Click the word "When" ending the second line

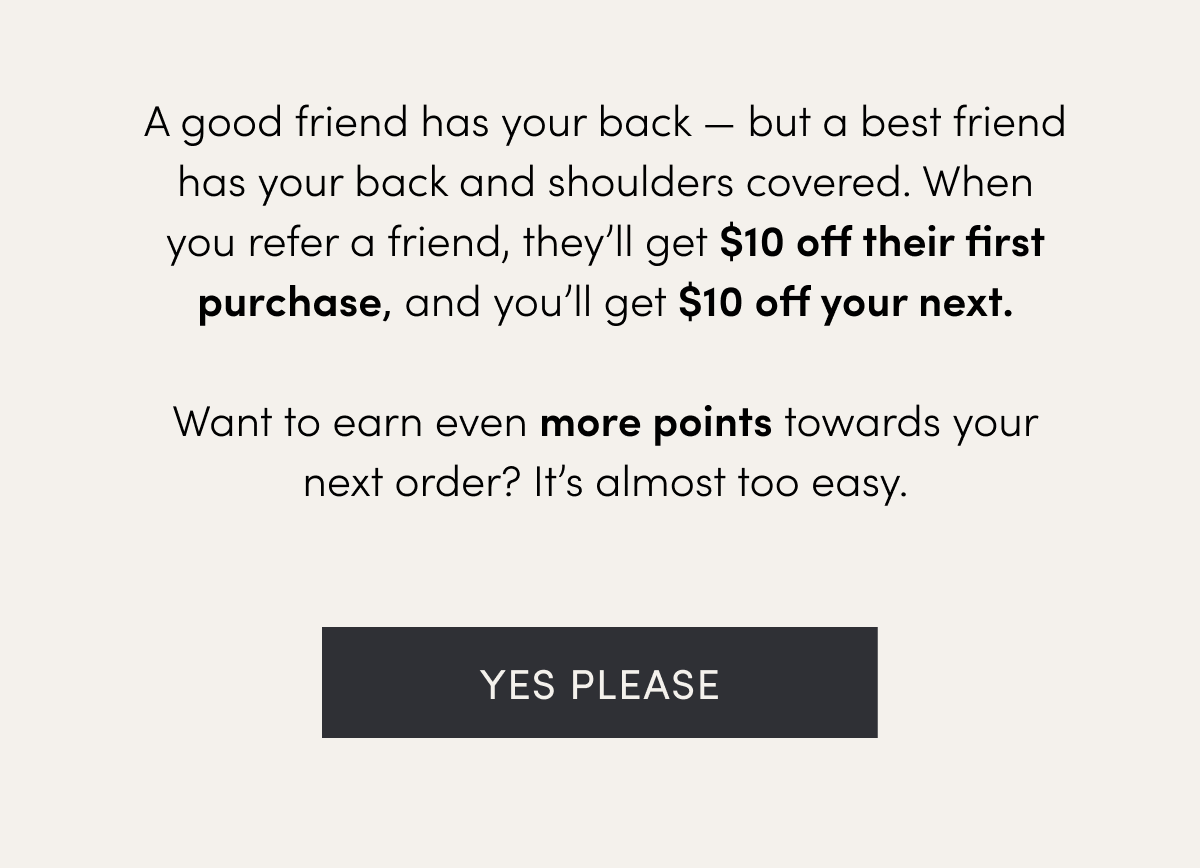pyautogui.click(x=978, y=182)
